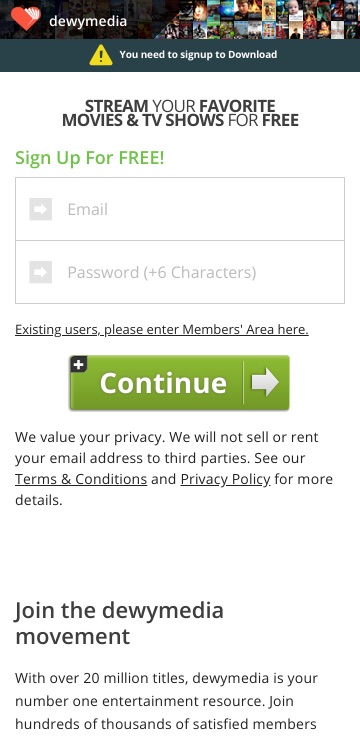Focus the Email input field
This screenshot has height=740, width=360.
coord(180,209)
